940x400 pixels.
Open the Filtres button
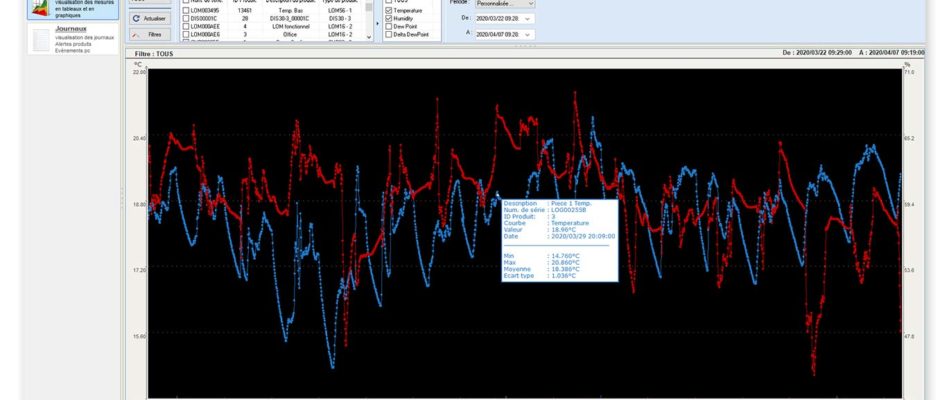(150, 35)
